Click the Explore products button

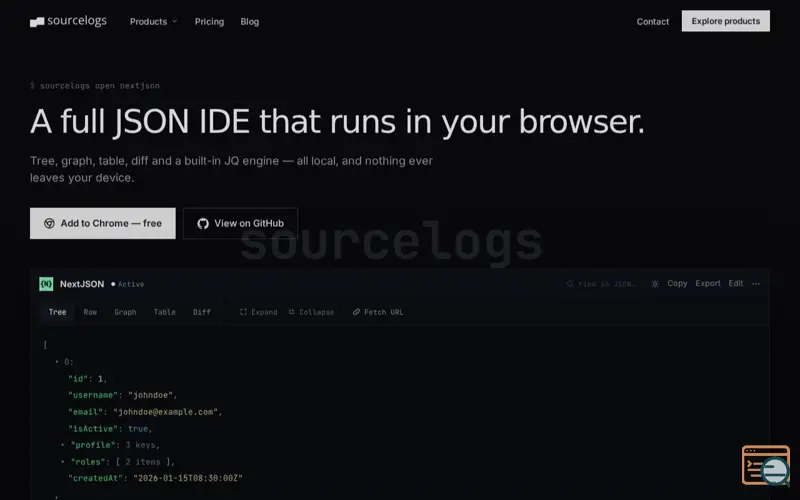[x=726, y=21]
